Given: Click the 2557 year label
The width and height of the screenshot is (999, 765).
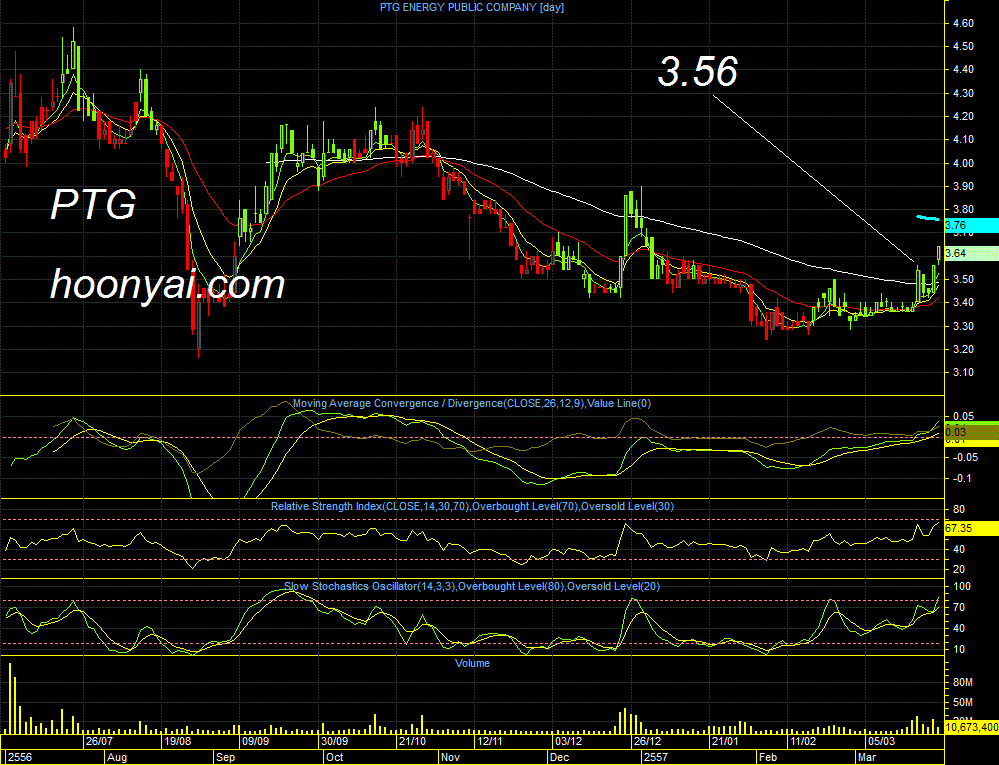Looking at the screenshot, I should pos(656,757).
